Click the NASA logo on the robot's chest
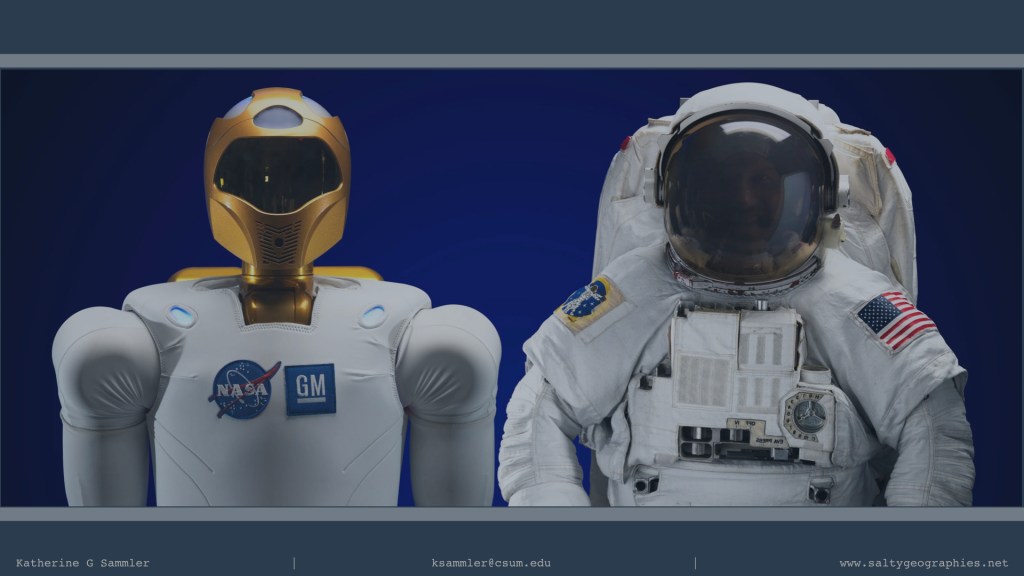The height and width of the screenshot is (576, 1024). pos(243,389)
